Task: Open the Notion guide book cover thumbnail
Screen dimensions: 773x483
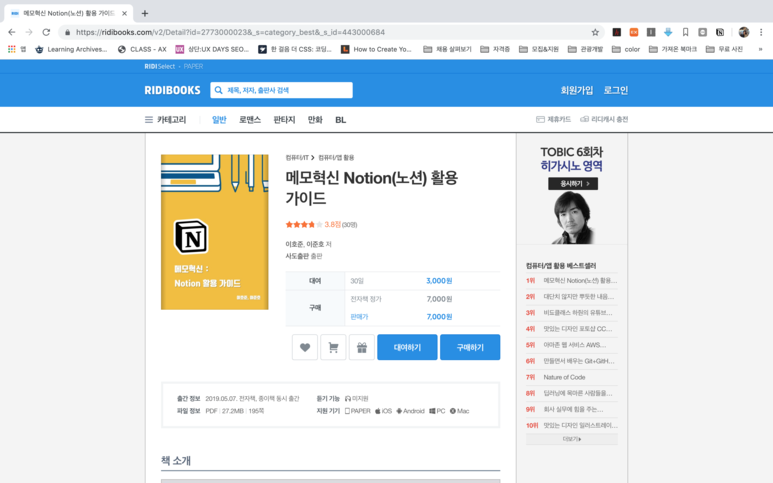Action: [214, 232]
